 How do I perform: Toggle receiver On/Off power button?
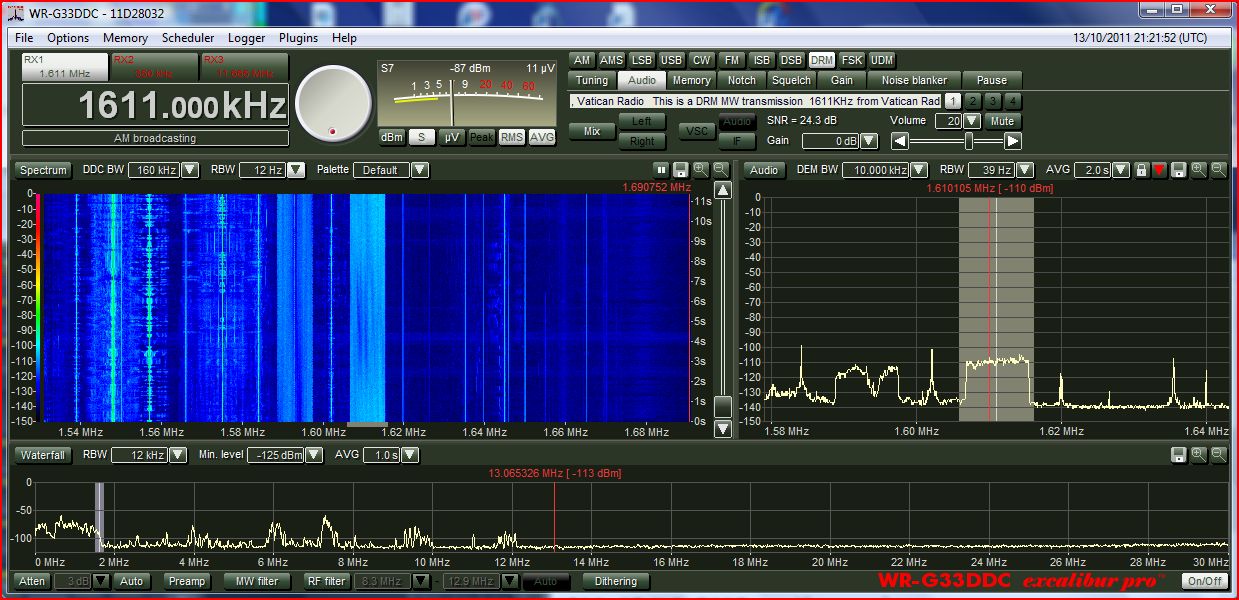pos(1204,581)
